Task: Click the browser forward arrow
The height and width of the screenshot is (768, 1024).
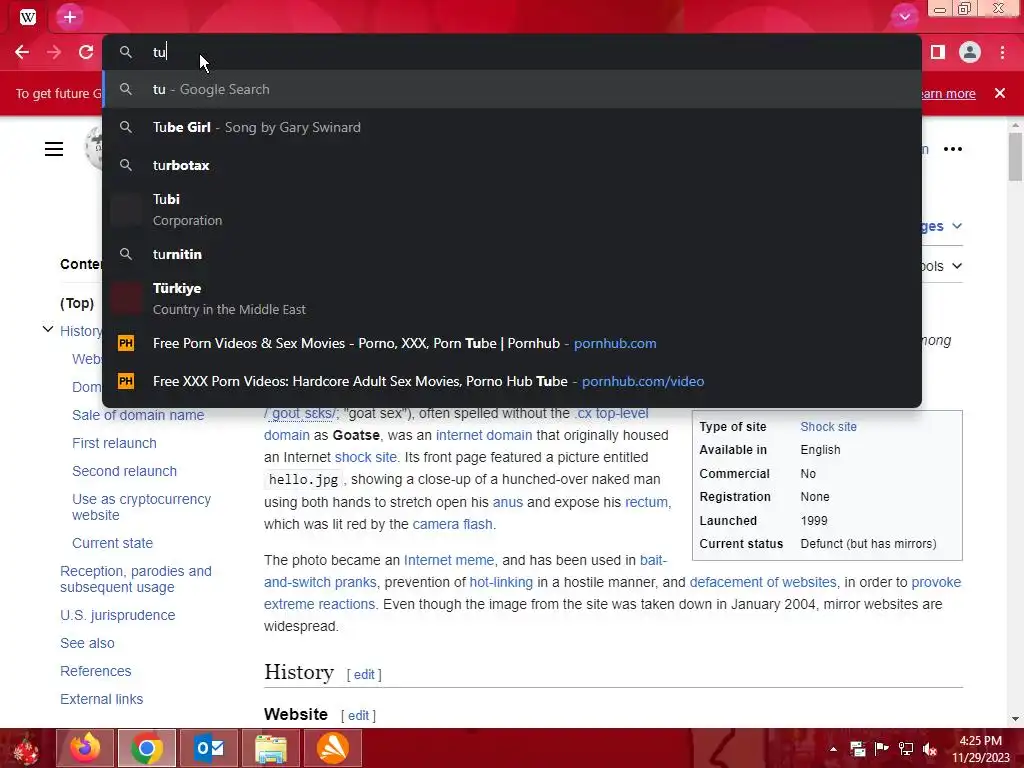Action: (x=54, y=52)
